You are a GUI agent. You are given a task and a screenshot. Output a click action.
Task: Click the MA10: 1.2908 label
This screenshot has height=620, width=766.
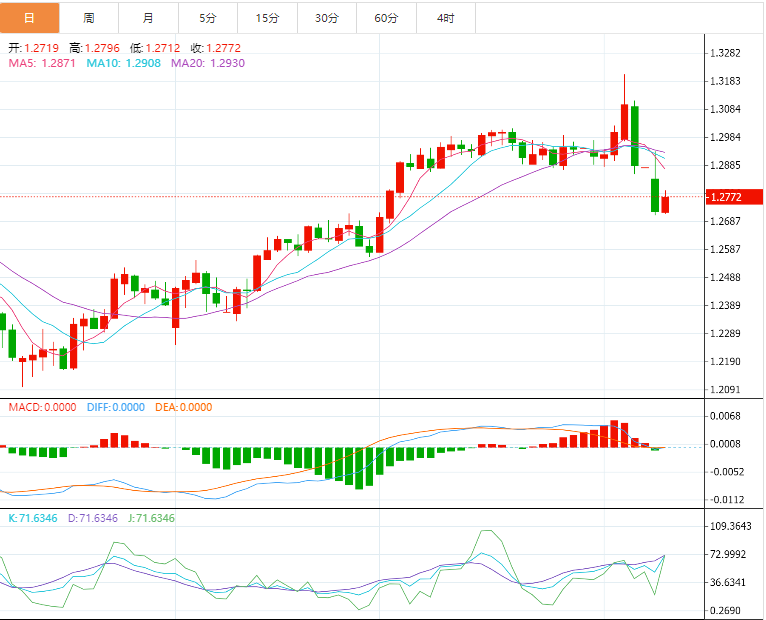point(124,63)
